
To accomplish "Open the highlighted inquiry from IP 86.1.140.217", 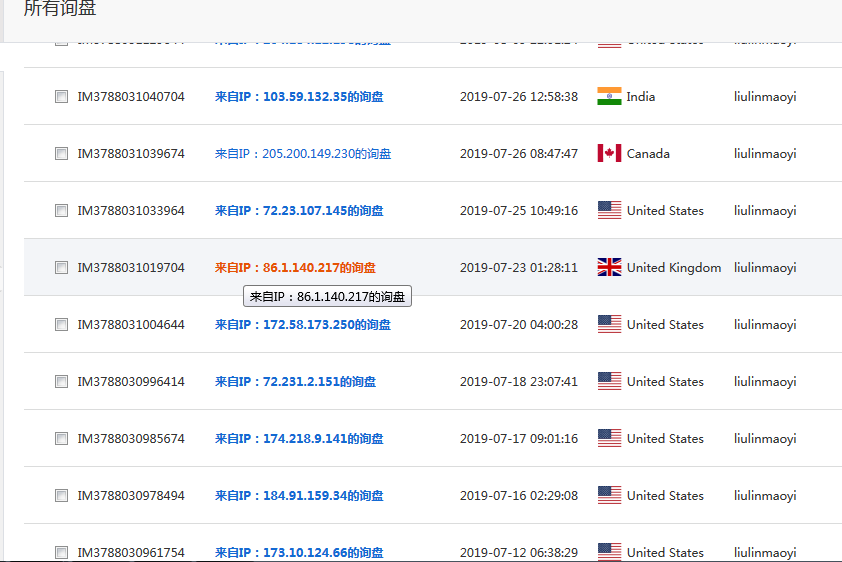I will [295, 268].
